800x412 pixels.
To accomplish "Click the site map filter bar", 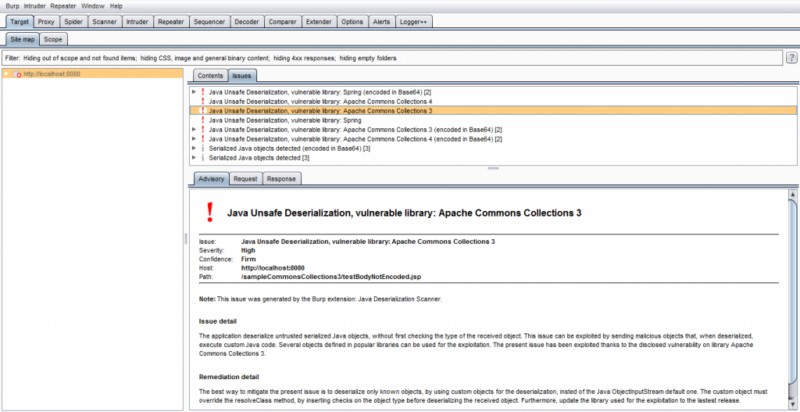I will click(x=393, y=58).
